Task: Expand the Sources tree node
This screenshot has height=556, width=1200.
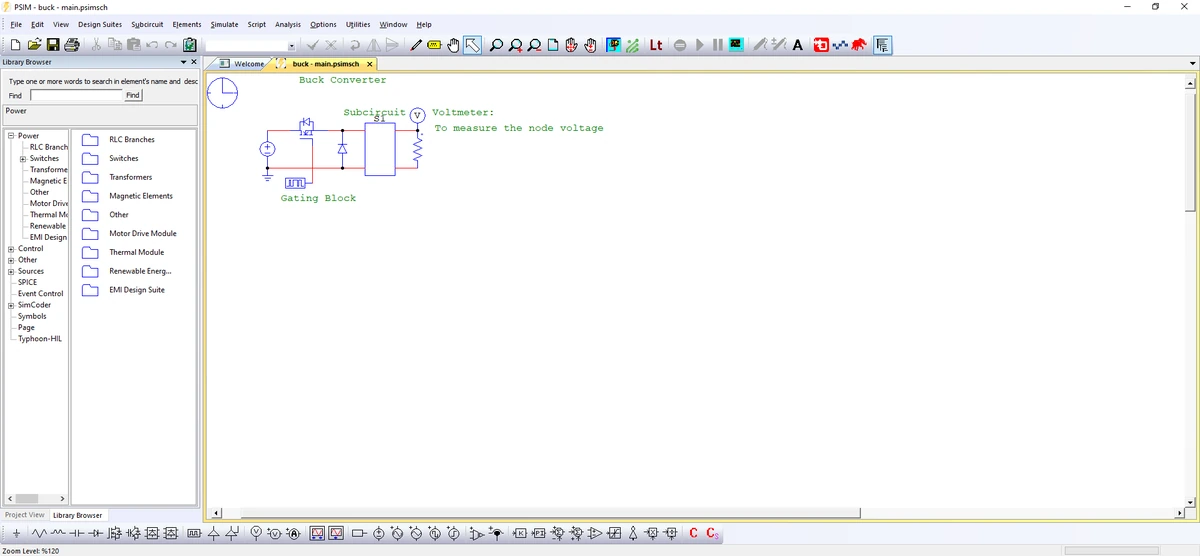Action: pyautogui.click(x=10, y=271)
